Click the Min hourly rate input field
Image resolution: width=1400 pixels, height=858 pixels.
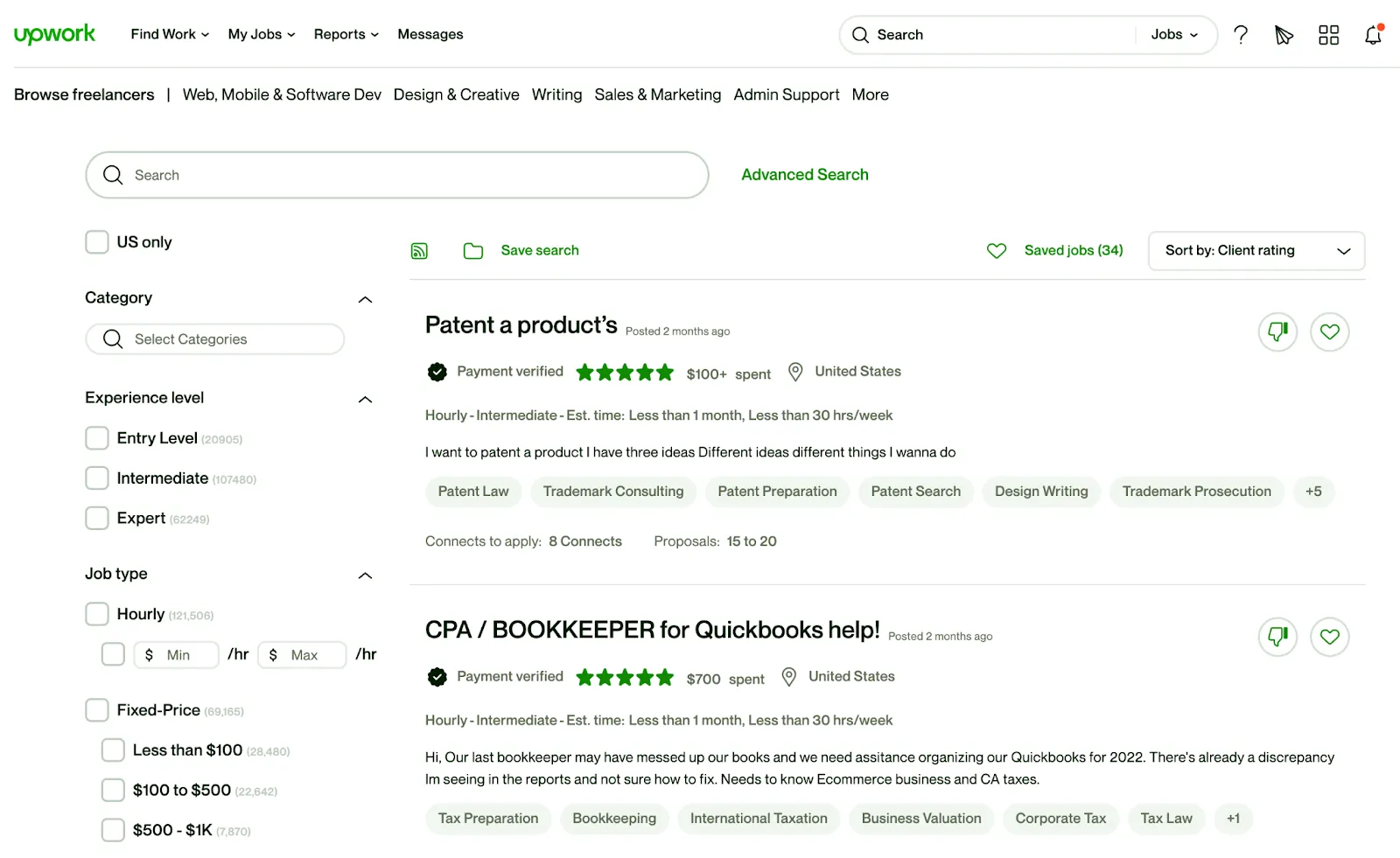[176, 654]
